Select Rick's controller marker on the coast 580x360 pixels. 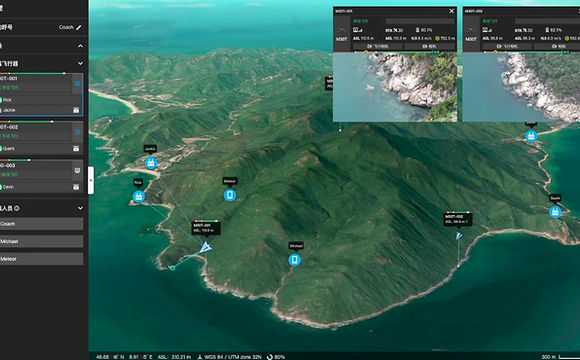[x=139, y=196]
